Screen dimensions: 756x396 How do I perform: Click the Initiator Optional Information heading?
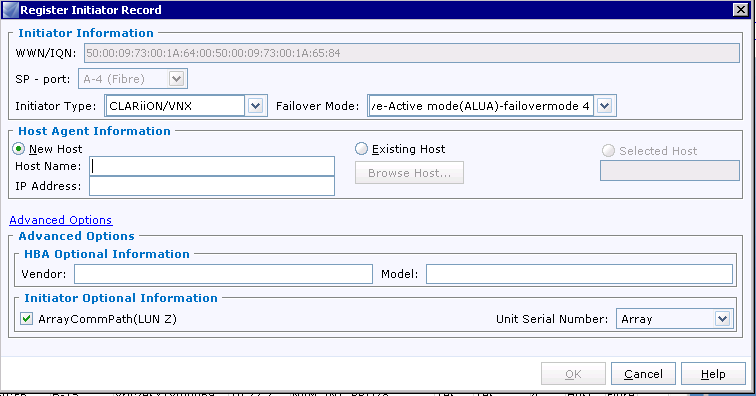click(121, 298)
